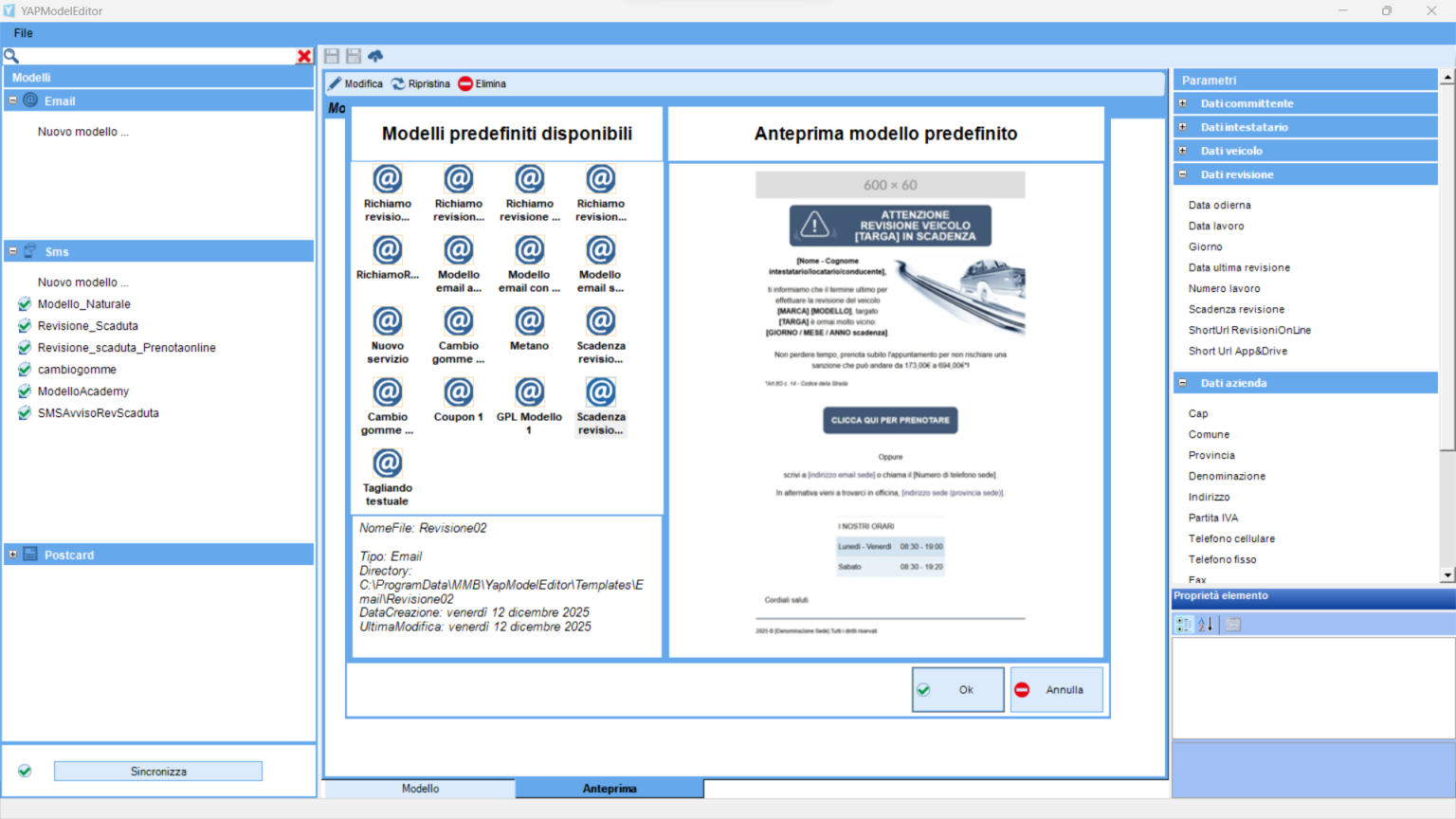This screenshot has width=1456, height=819.
Task: Switch to the Modello tab
Action: [x=420, y=789]
